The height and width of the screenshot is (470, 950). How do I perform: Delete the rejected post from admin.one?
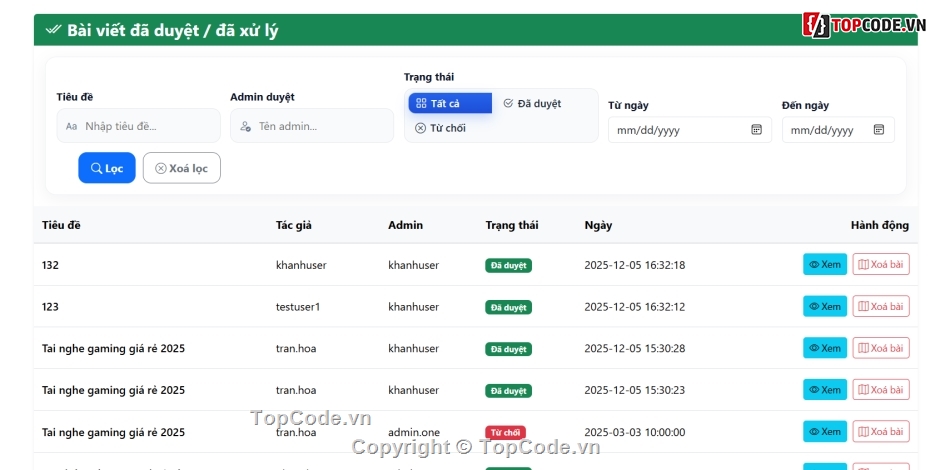881,432
